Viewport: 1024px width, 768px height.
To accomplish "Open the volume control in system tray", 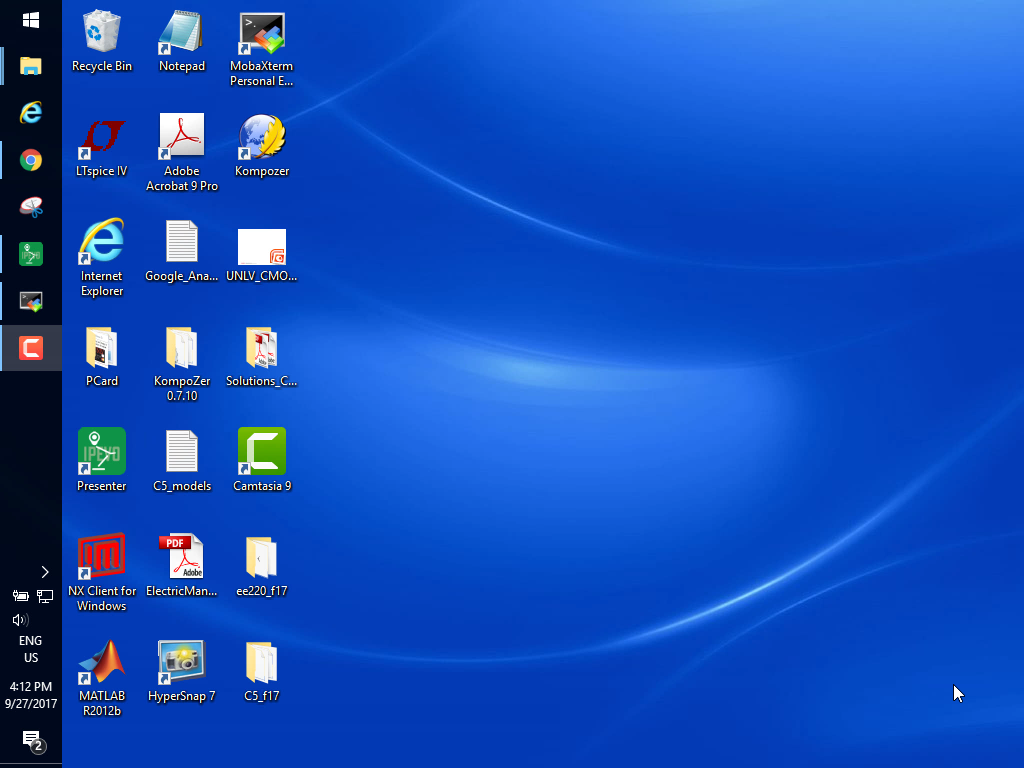I will pos(19,619).
